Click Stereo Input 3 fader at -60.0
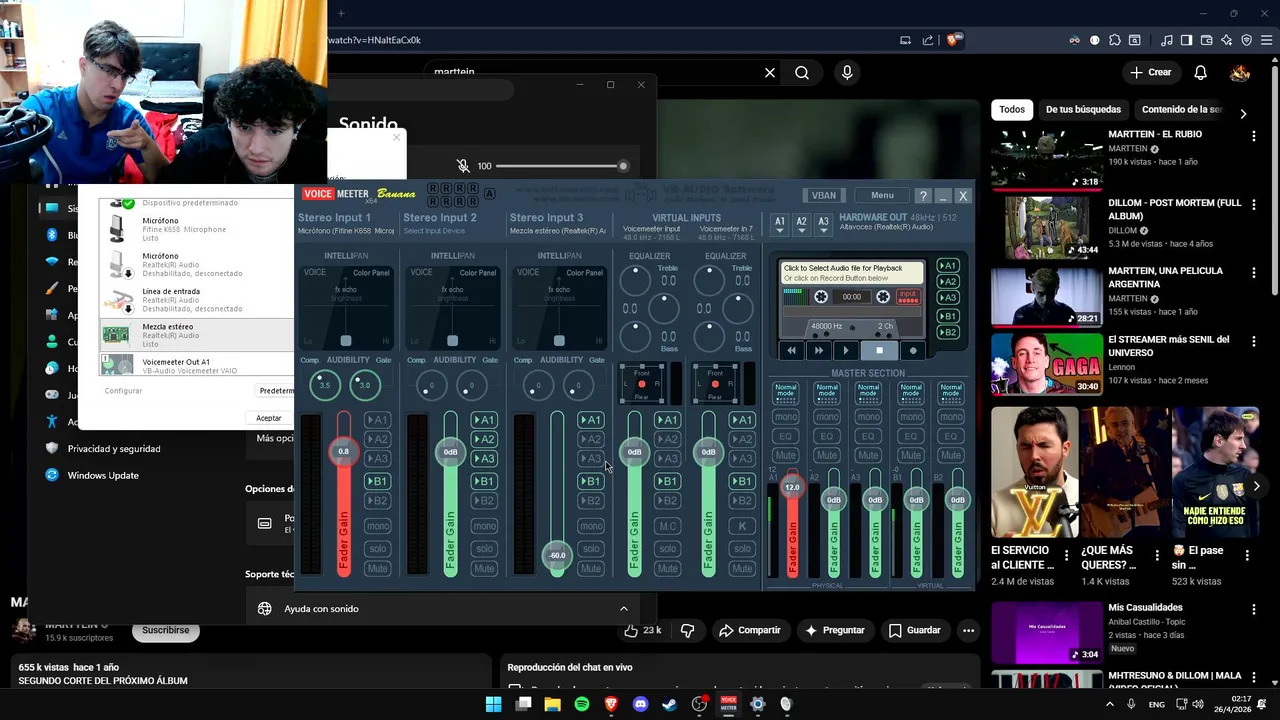1280x720 pixels. (557, 555)
